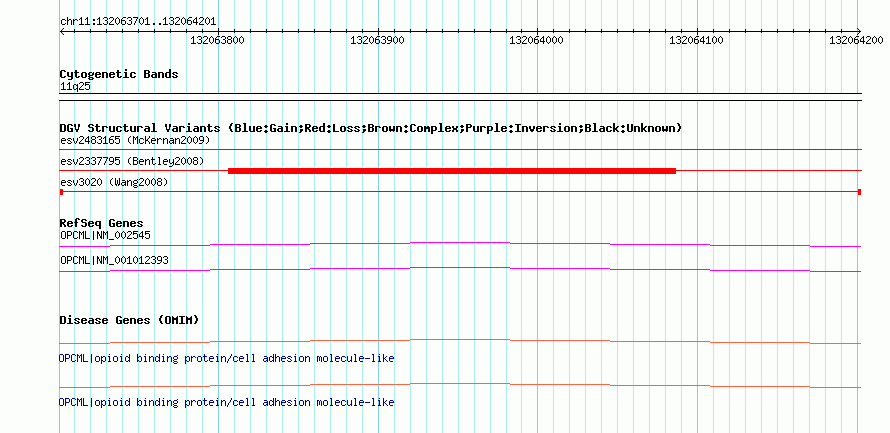The height and width of the screenshot is (433, 890).
Task: Open variant esv2337795 (Bentley2008) label
Action: coord(132,161)
